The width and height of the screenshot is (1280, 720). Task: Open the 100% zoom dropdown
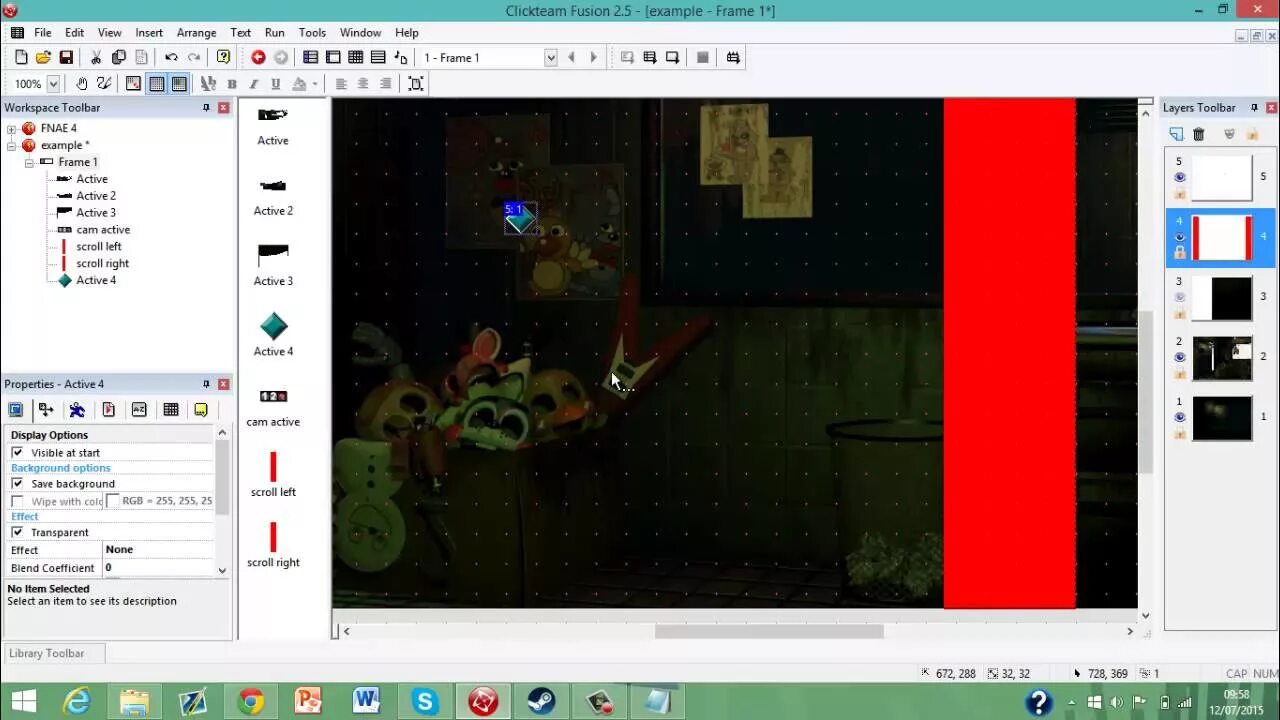coord(53,84)
